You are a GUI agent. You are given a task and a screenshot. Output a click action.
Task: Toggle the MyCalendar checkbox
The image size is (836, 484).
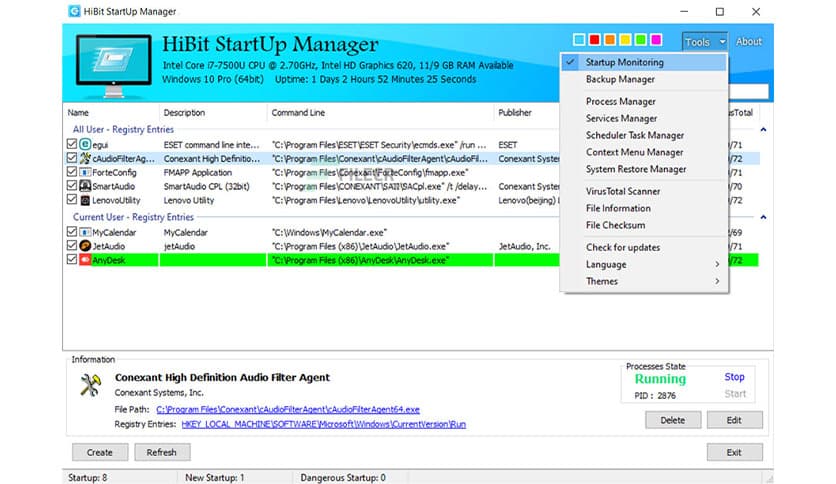click(72, 231)
